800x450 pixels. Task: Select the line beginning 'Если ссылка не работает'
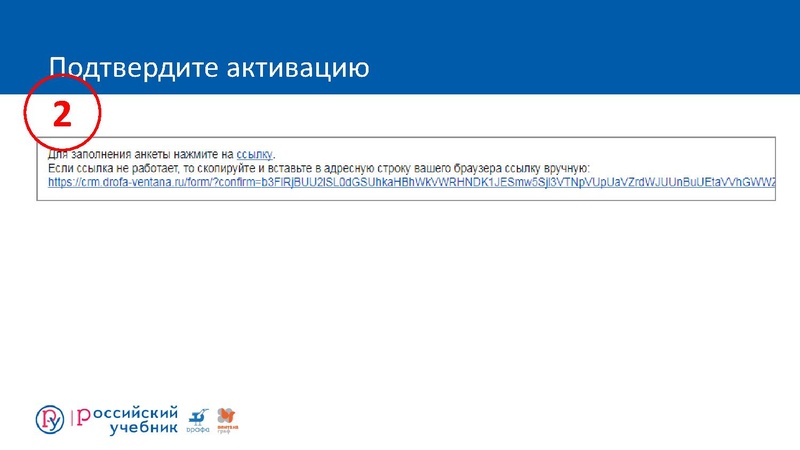319,168
